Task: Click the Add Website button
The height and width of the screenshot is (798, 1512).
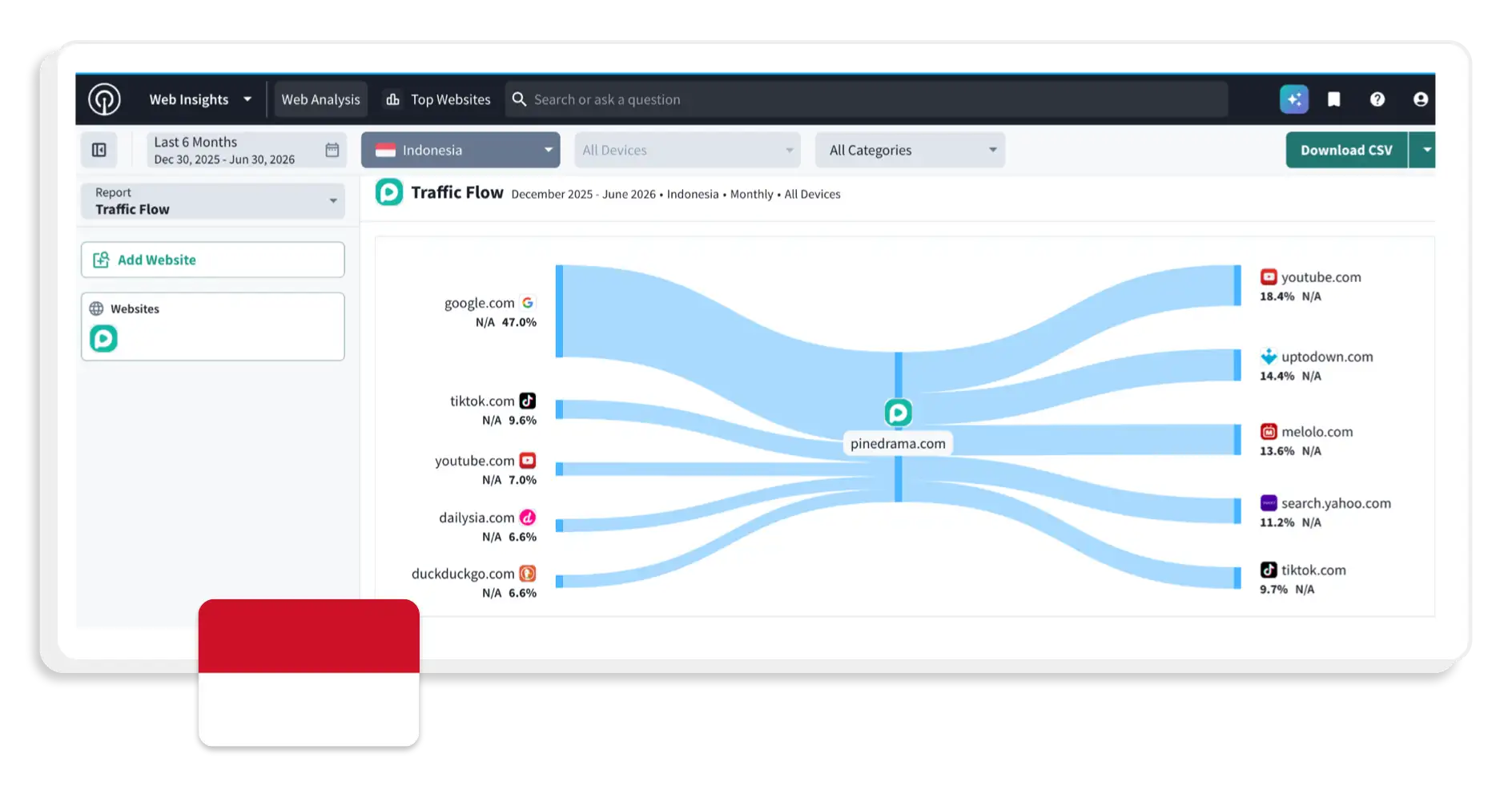Action: point(212,260)
